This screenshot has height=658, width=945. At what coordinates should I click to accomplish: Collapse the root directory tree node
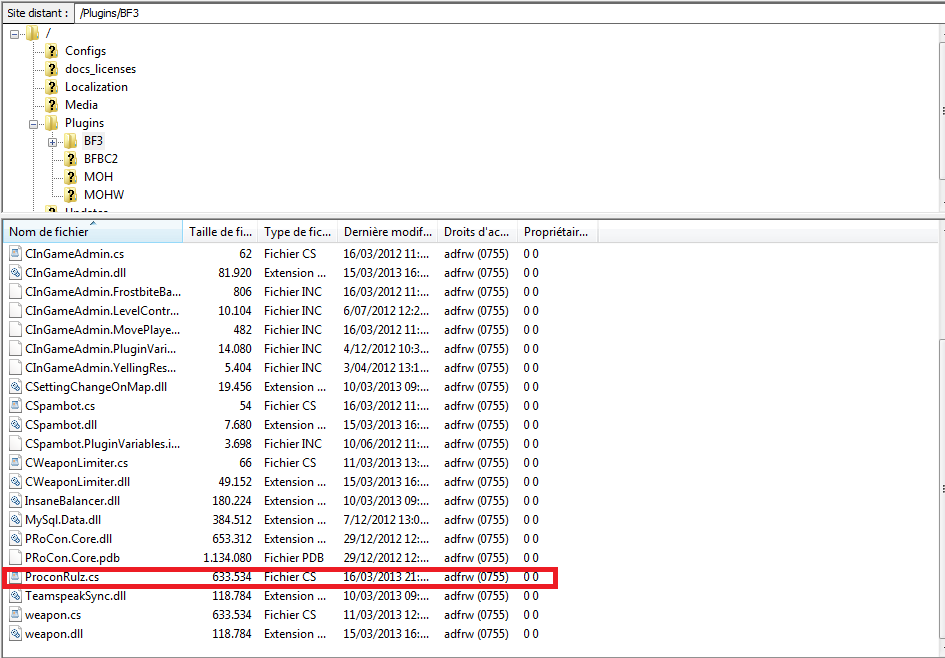click(15, 34)
